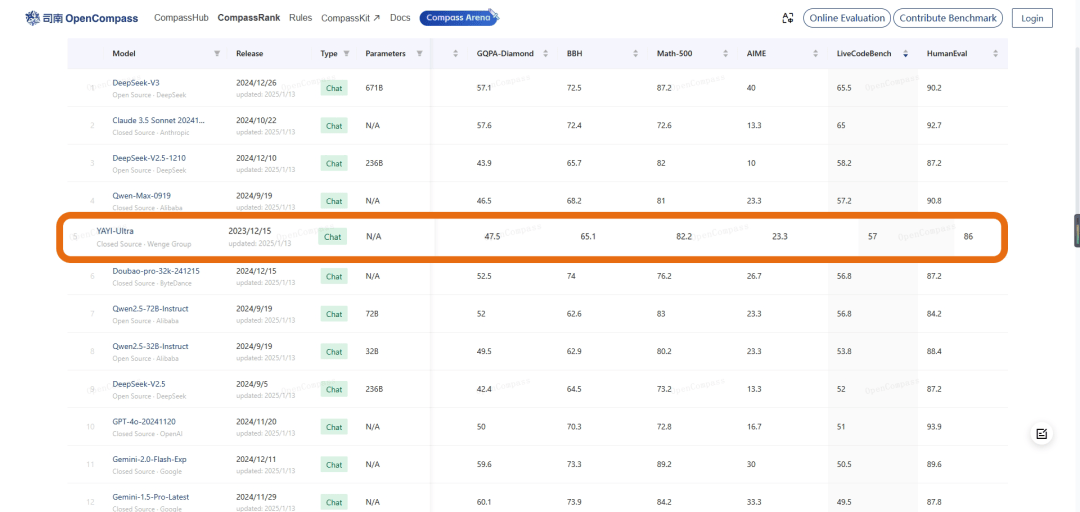Image resolution: width=1080 pixels, height=512 pixels.
Task: Go to CompassHub in the navigation
Action: (x=181, y=18)
